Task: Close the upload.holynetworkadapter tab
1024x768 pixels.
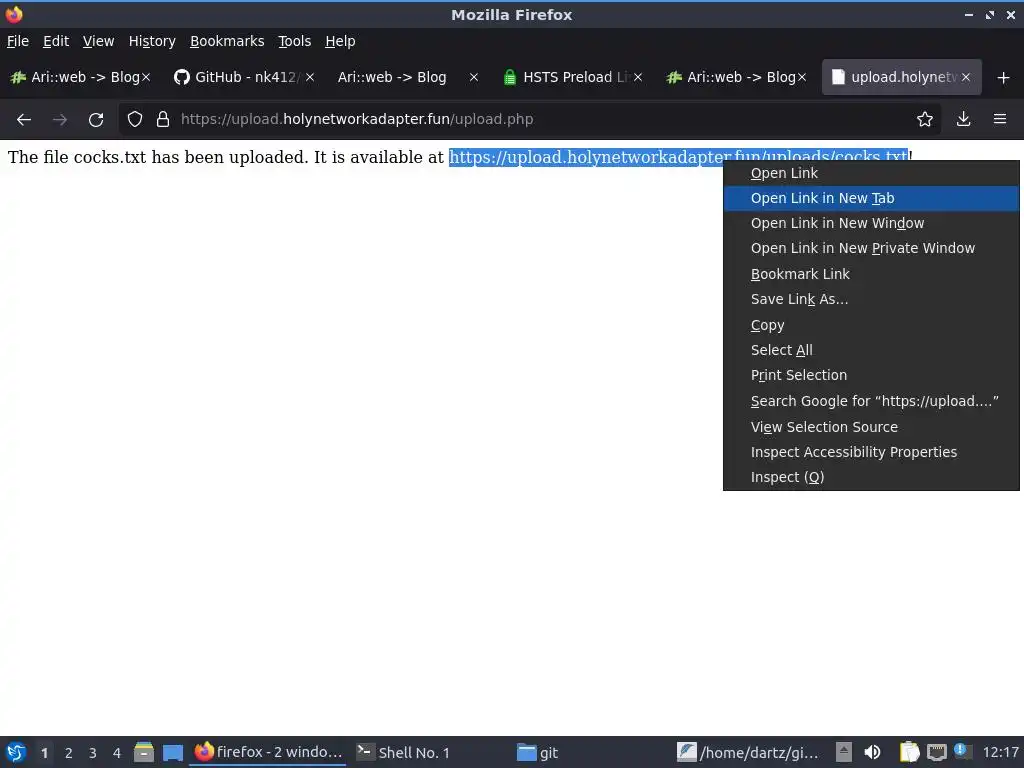Action: click(966, 77)
